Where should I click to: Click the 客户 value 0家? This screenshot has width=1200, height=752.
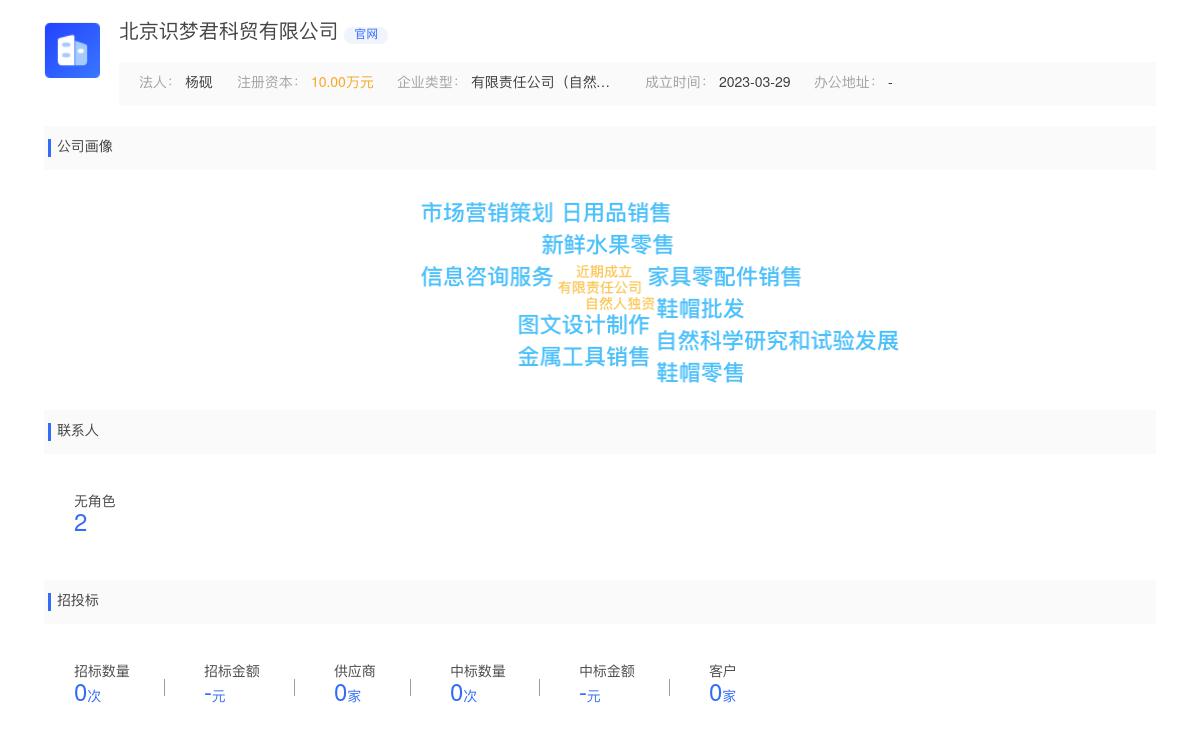(722, 694)
